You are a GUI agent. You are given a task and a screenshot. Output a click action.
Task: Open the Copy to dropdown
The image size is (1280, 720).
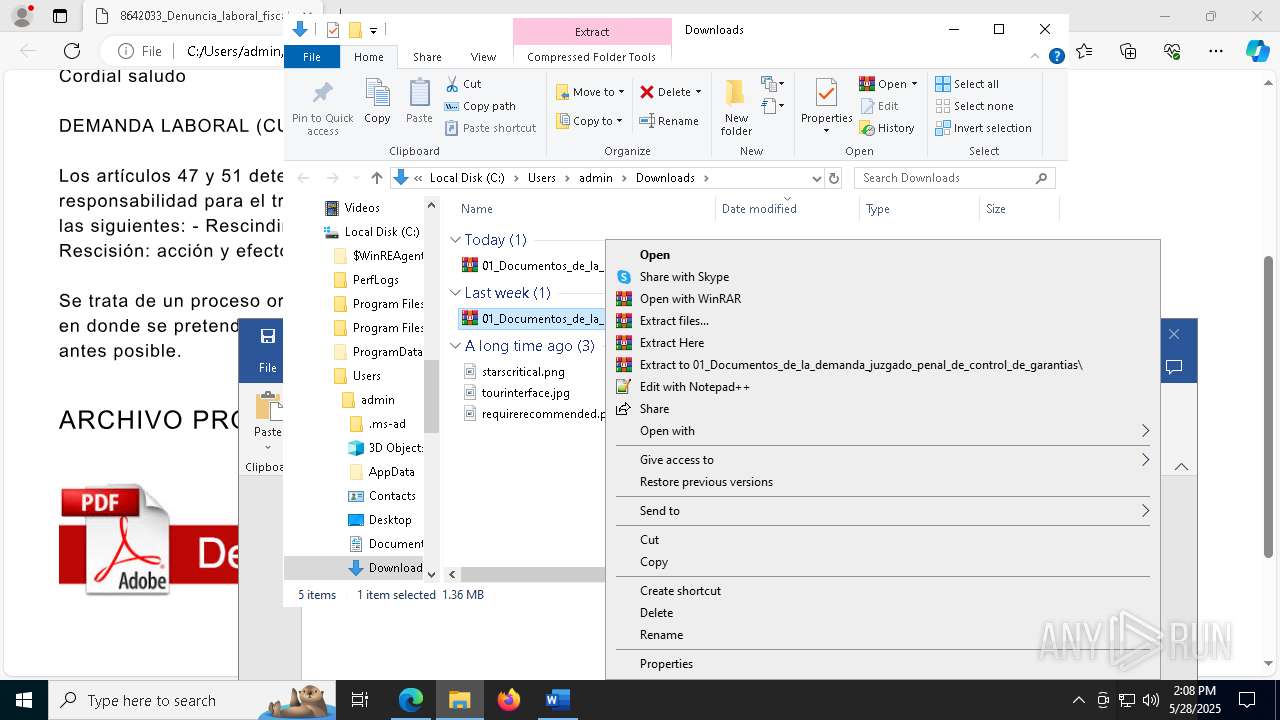(590, 121)
